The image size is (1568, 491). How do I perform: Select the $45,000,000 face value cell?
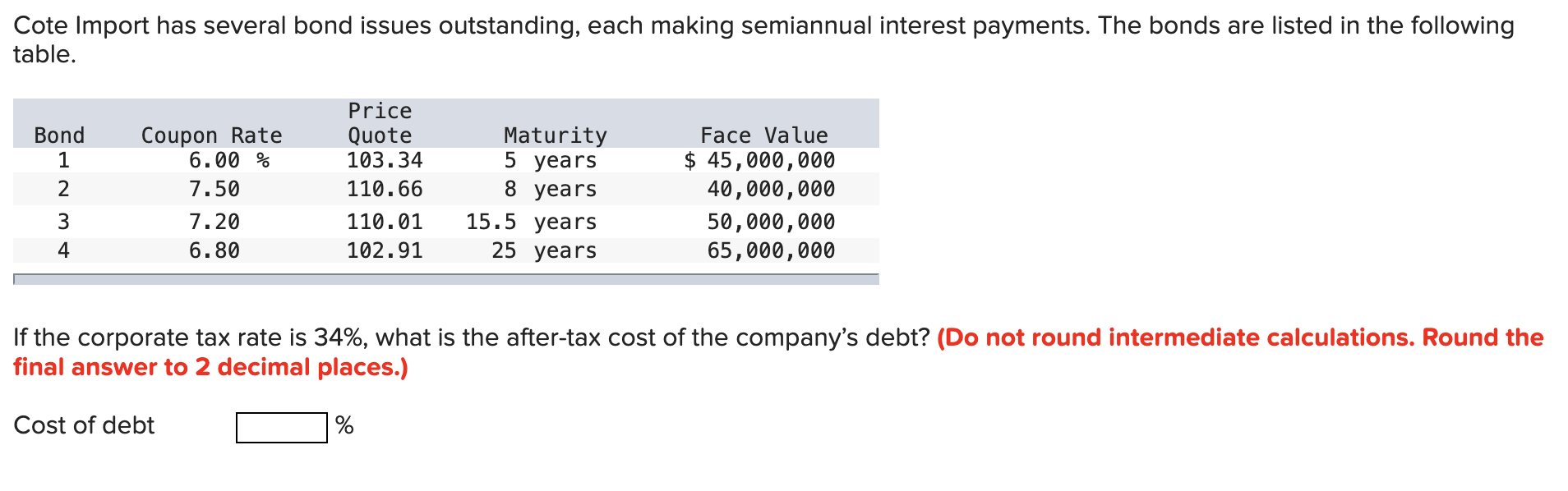758,161
